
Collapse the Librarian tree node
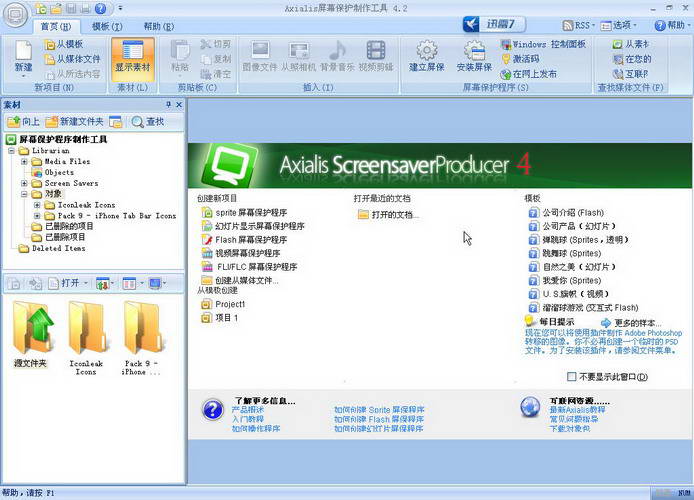coord(12,151)
